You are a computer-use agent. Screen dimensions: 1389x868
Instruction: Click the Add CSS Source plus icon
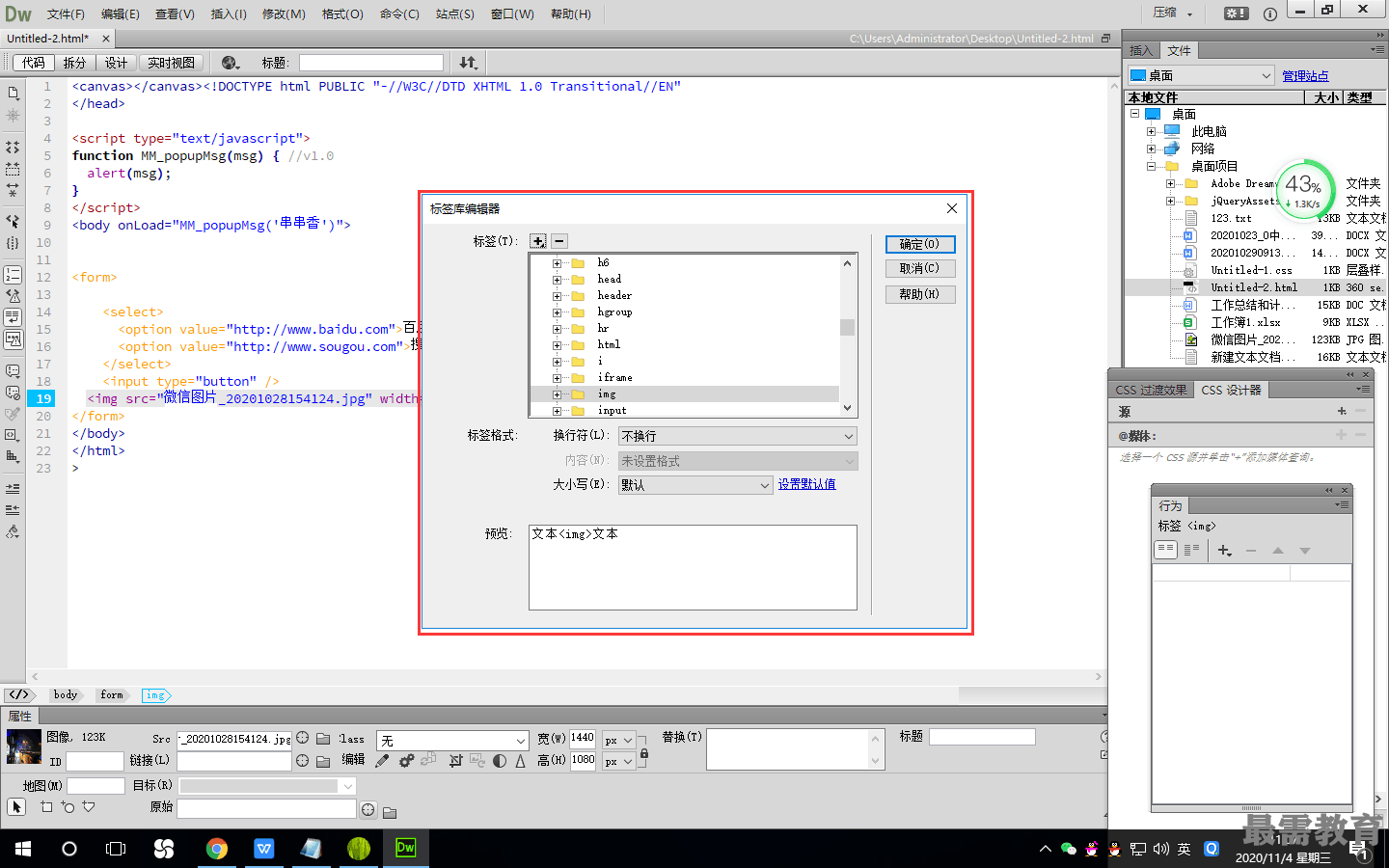pyautogui.click(x=1342, y=411)
